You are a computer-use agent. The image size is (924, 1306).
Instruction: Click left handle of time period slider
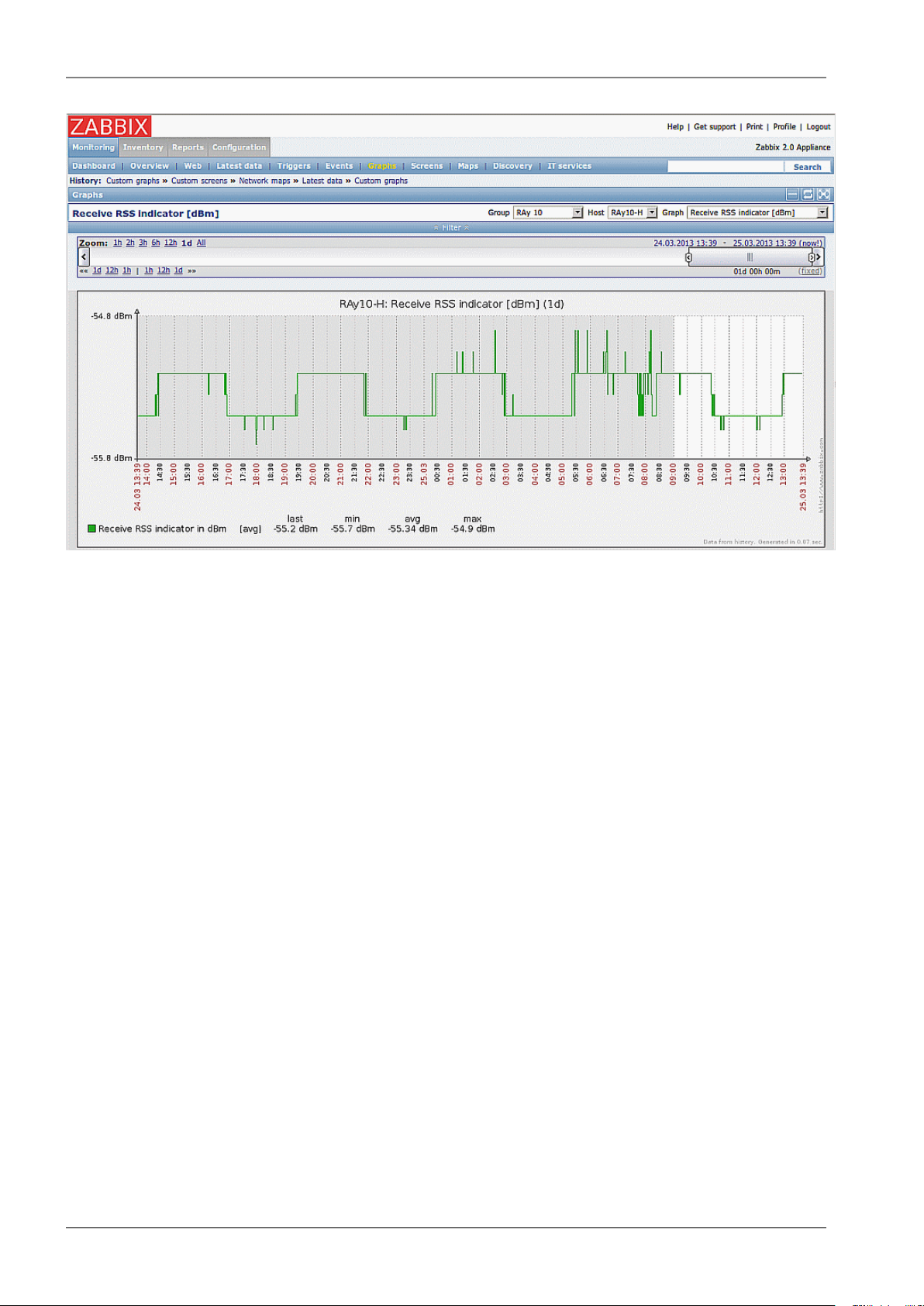click(688, 257)
